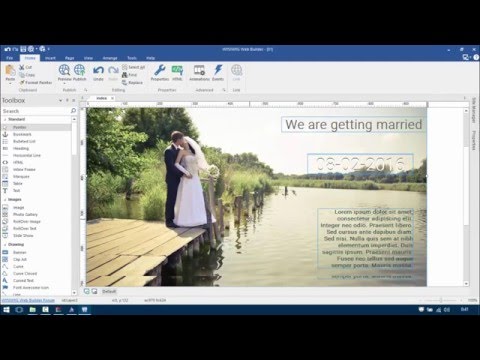Switch to the Arrange ribbon tab
Image resolution: width=480 pixels, height=360 pixels.
[110, 58]
